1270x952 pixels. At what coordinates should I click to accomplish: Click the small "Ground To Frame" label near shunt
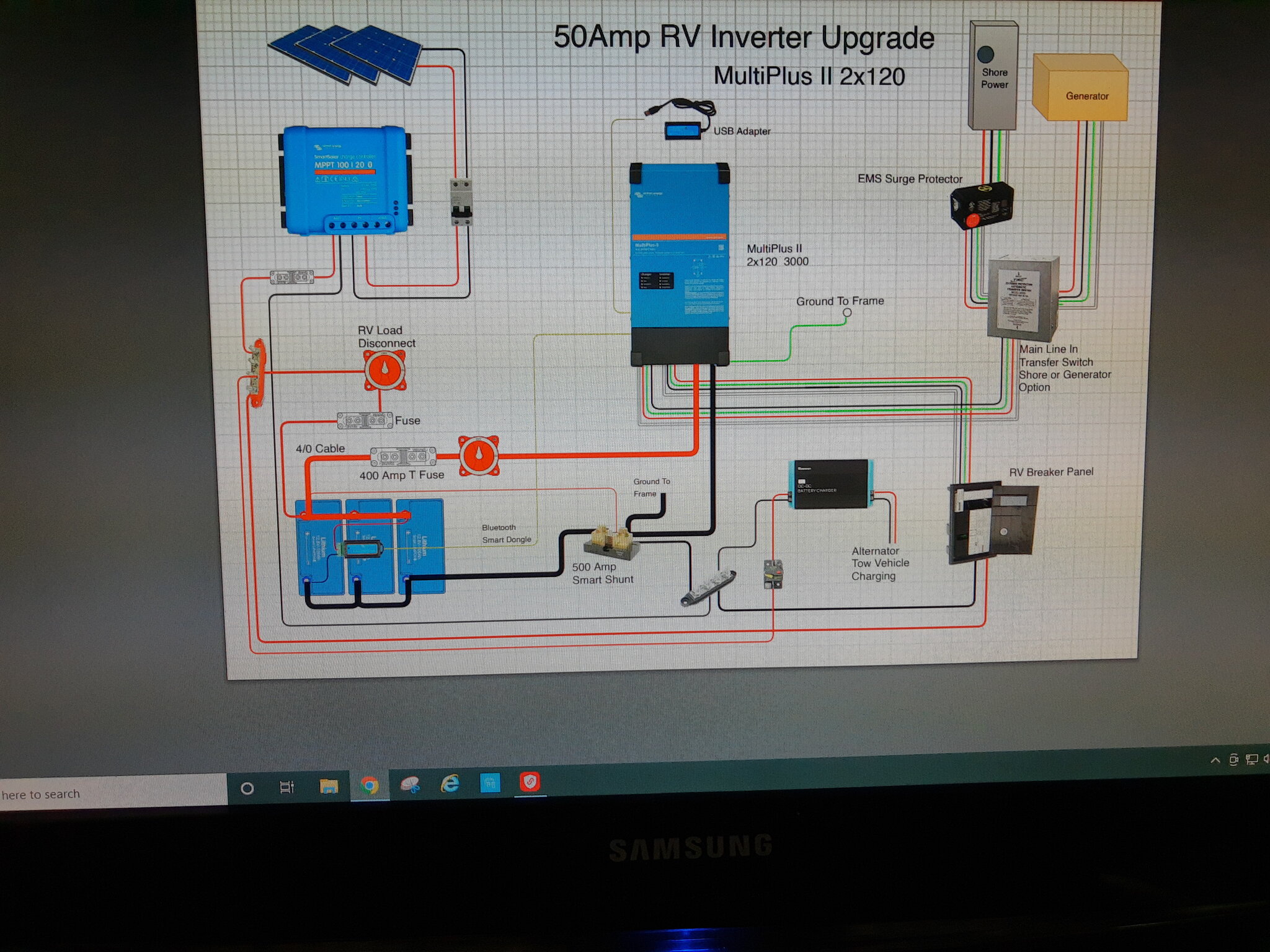(651, 488)
